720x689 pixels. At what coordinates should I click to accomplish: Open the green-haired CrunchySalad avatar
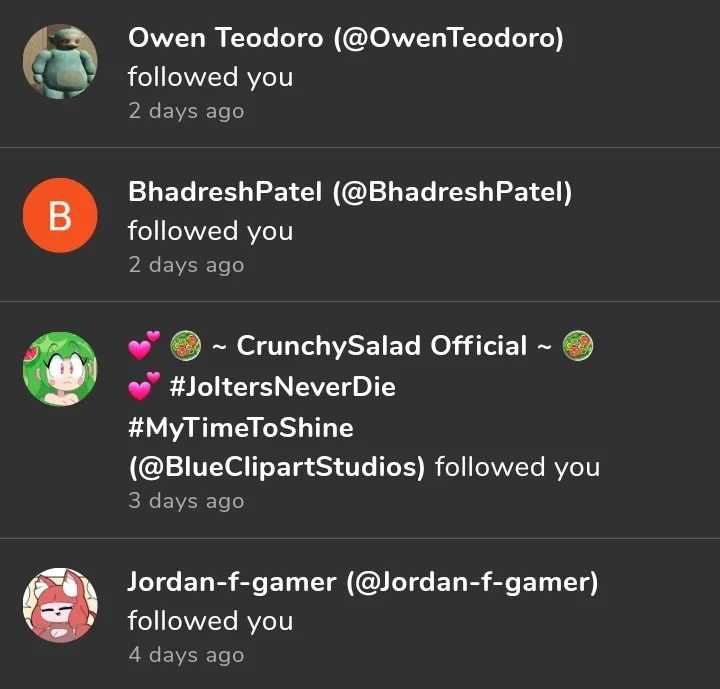click(x=60, y=369)
